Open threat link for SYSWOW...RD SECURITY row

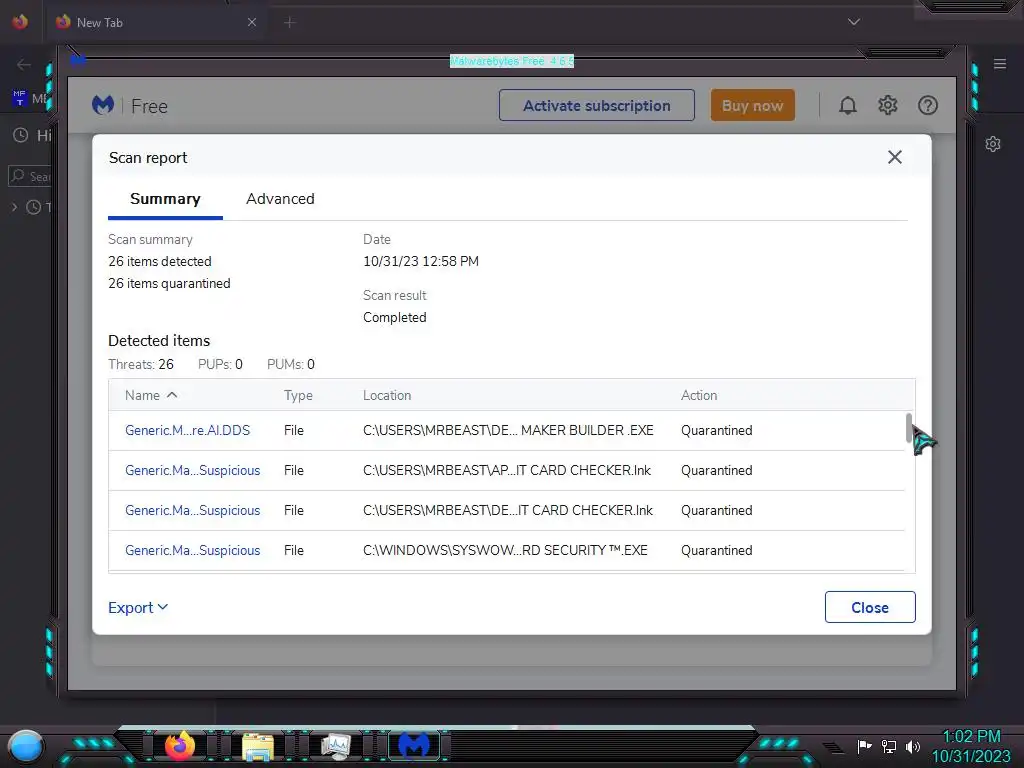click(193, 550)
